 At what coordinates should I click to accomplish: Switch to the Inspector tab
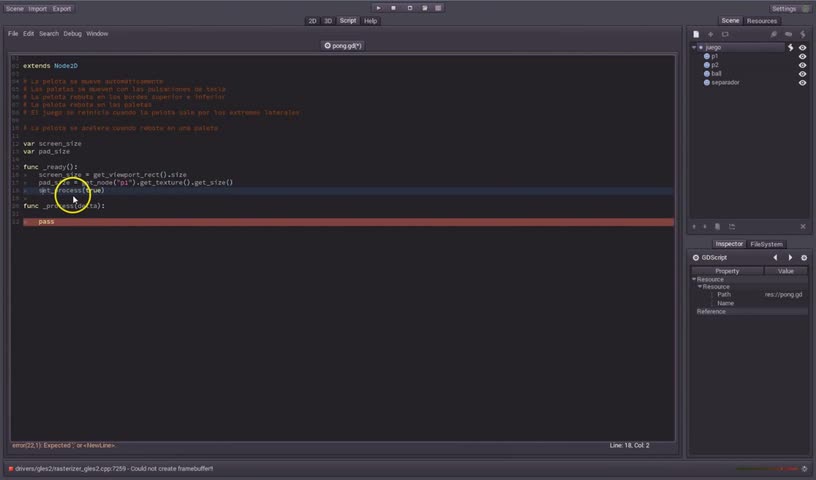[729, 244]
